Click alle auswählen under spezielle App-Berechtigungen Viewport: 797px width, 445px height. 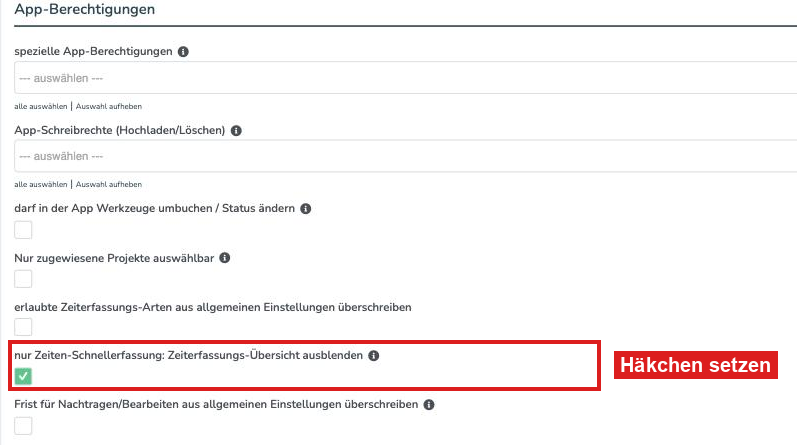click(41, 106)
